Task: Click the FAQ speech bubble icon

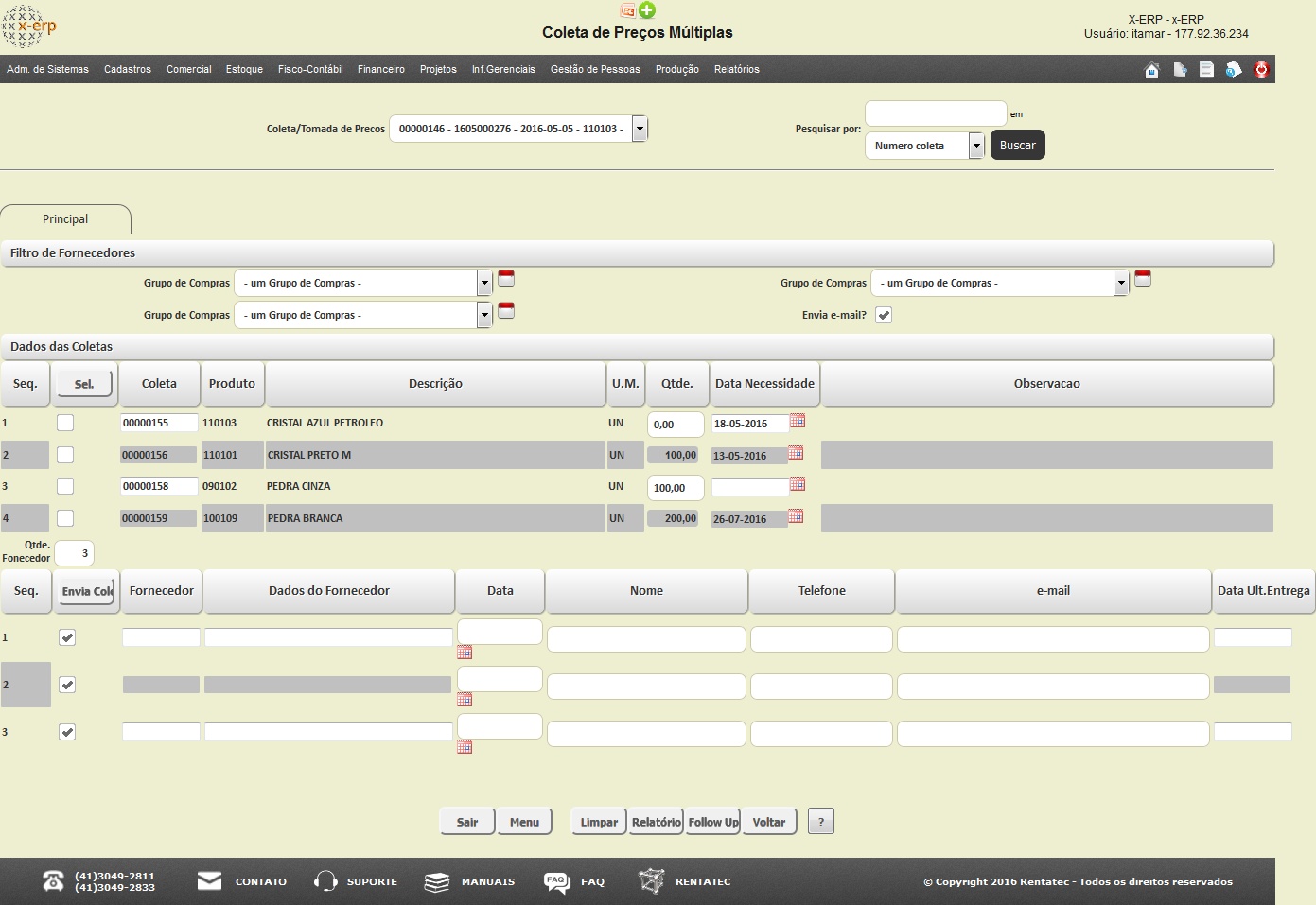Action: click(x=556, y=881)
